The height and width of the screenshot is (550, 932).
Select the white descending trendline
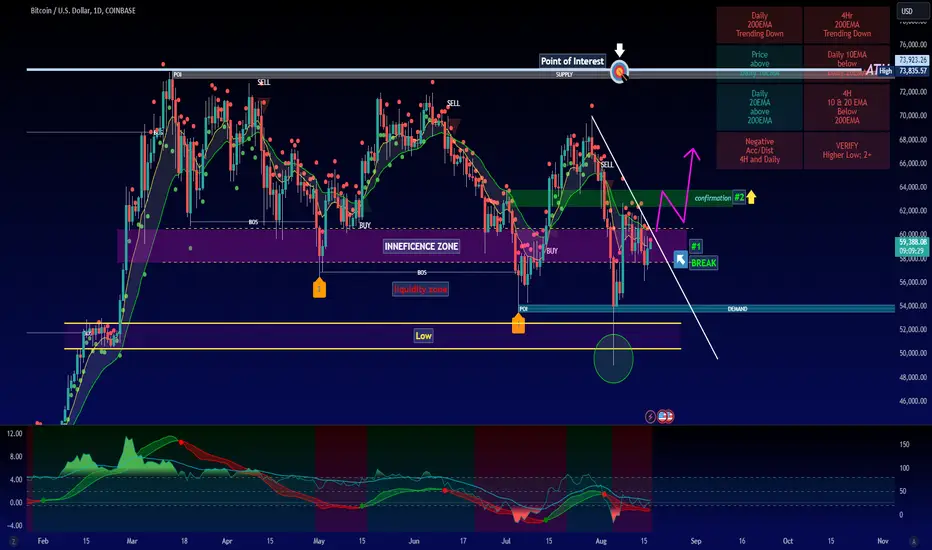[654, 237]
